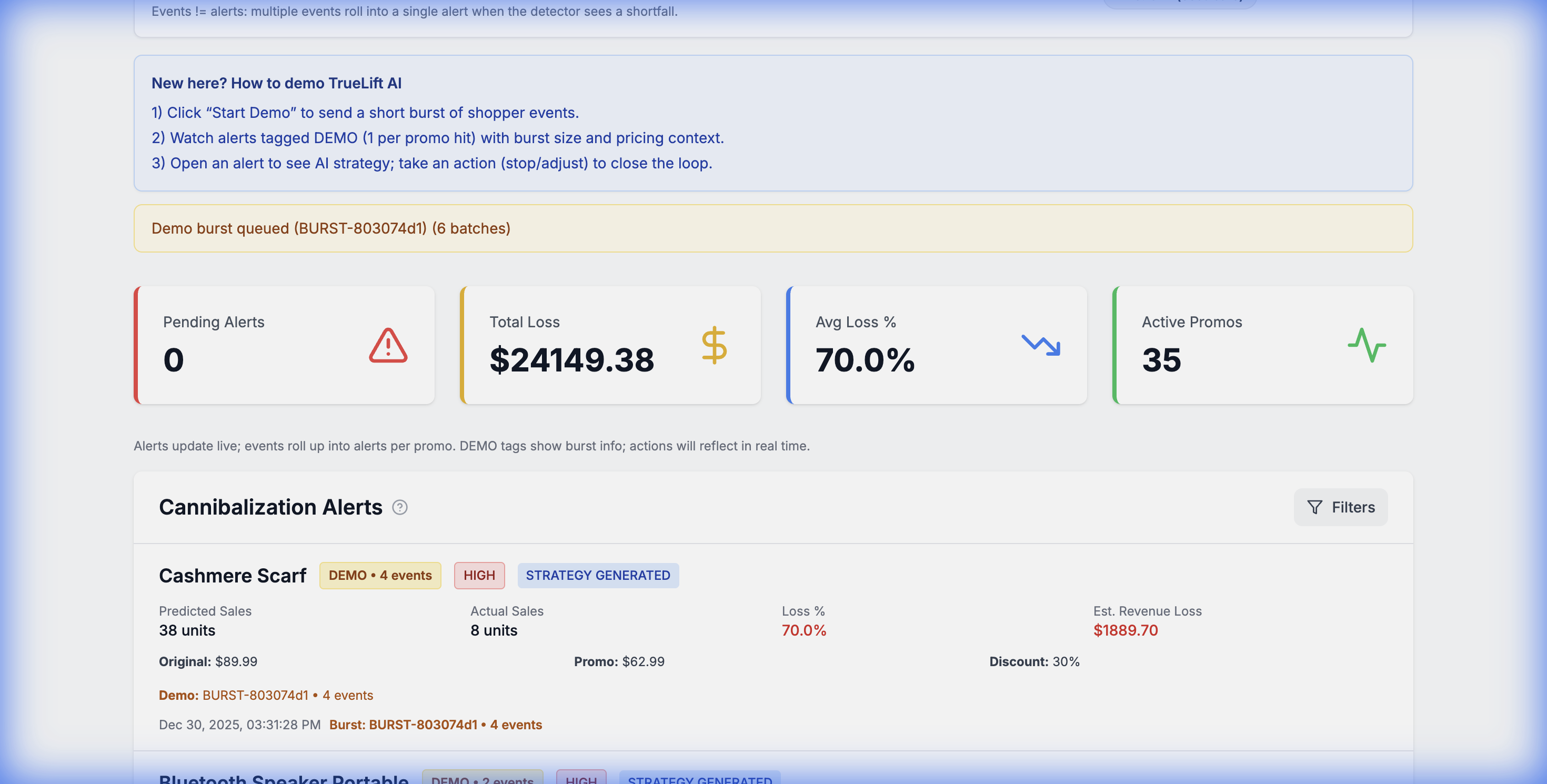Open the Bluetooth Speaker Portable alert
Screen dimensions: 1547x784
[284, 779]
